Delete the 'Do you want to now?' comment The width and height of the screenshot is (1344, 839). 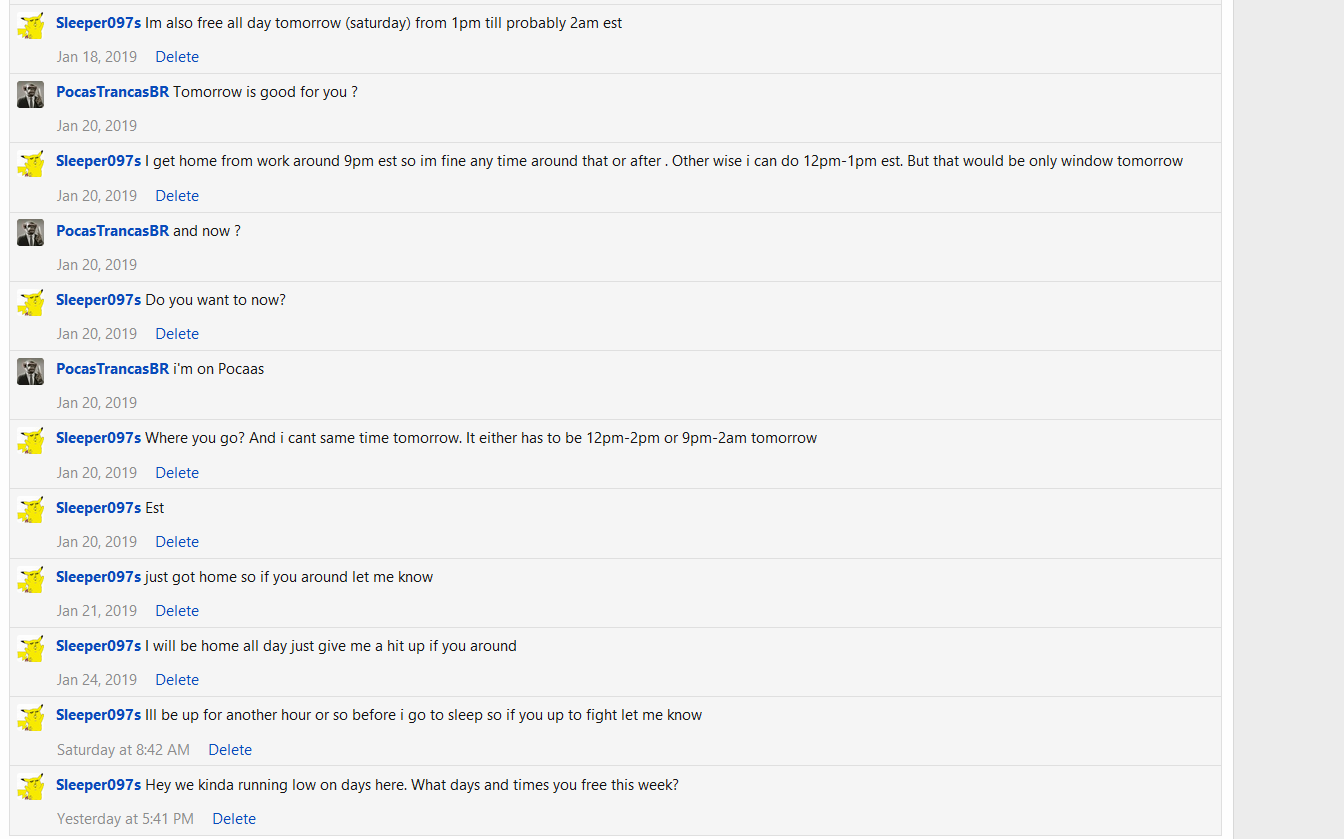coord(177,334)
